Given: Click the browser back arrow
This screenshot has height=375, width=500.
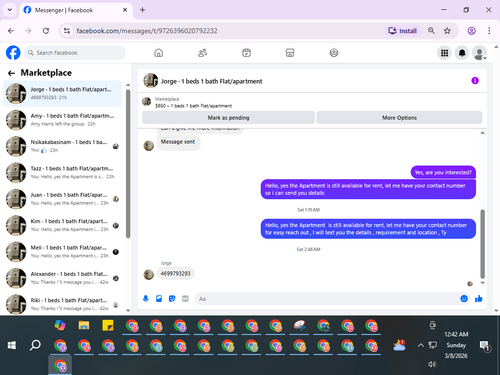Looking at the screenshot, I should click(x=11, y=31).
